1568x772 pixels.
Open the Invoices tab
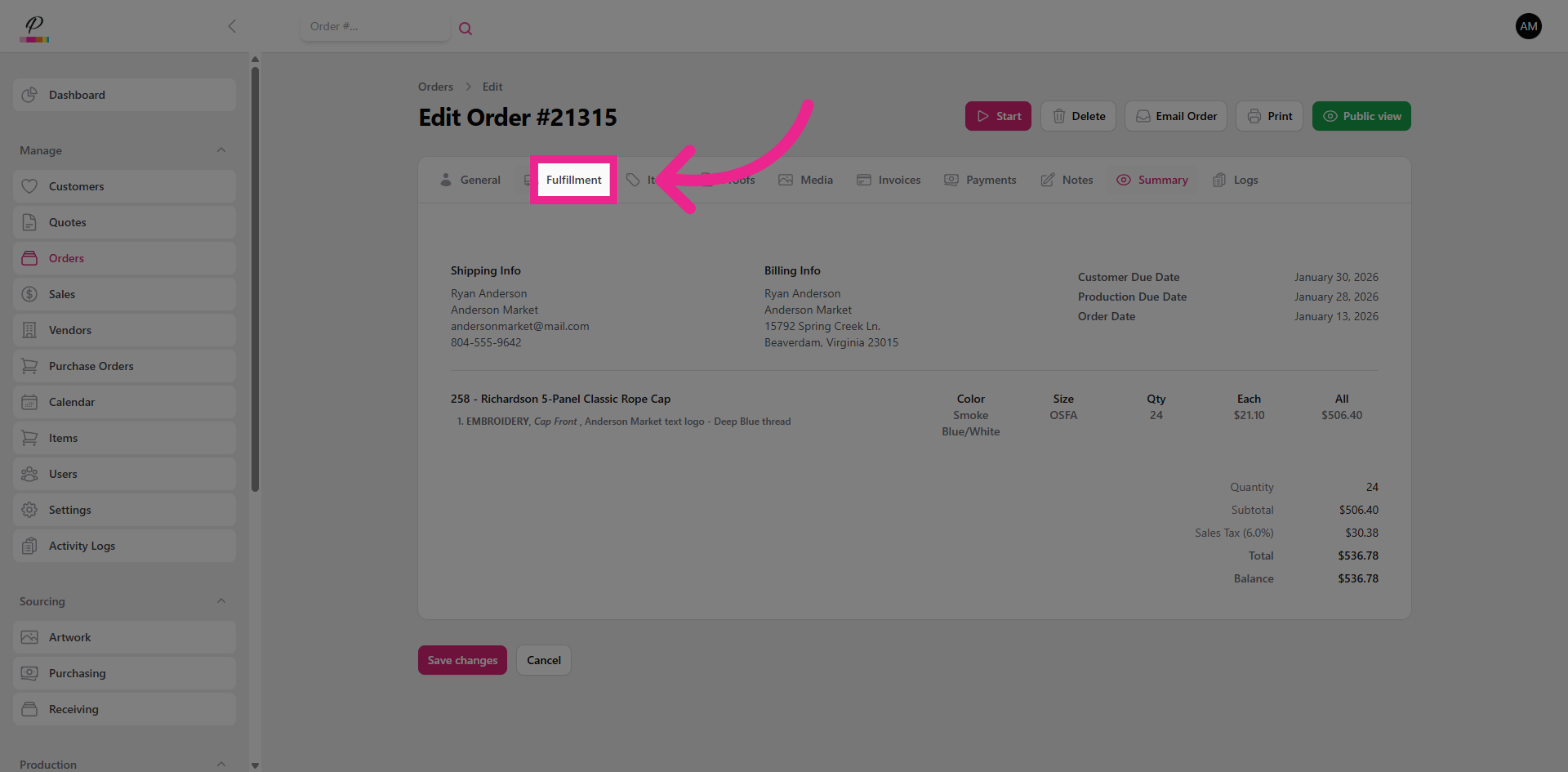click(889, 180)
